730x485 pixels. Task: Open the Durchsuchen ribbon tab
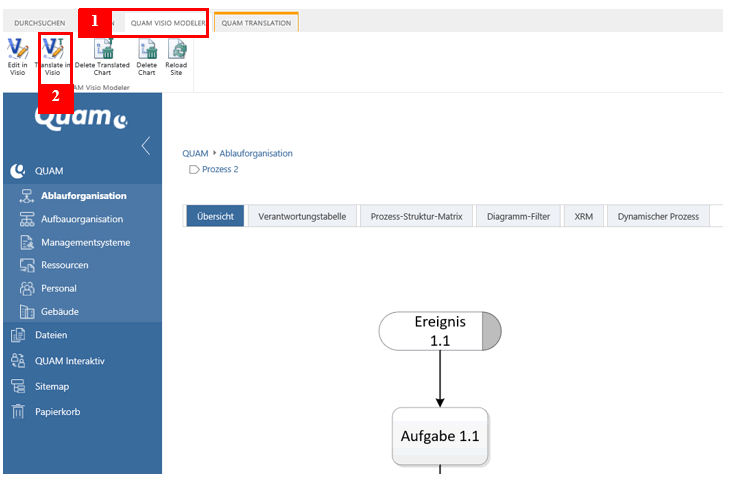37,22
